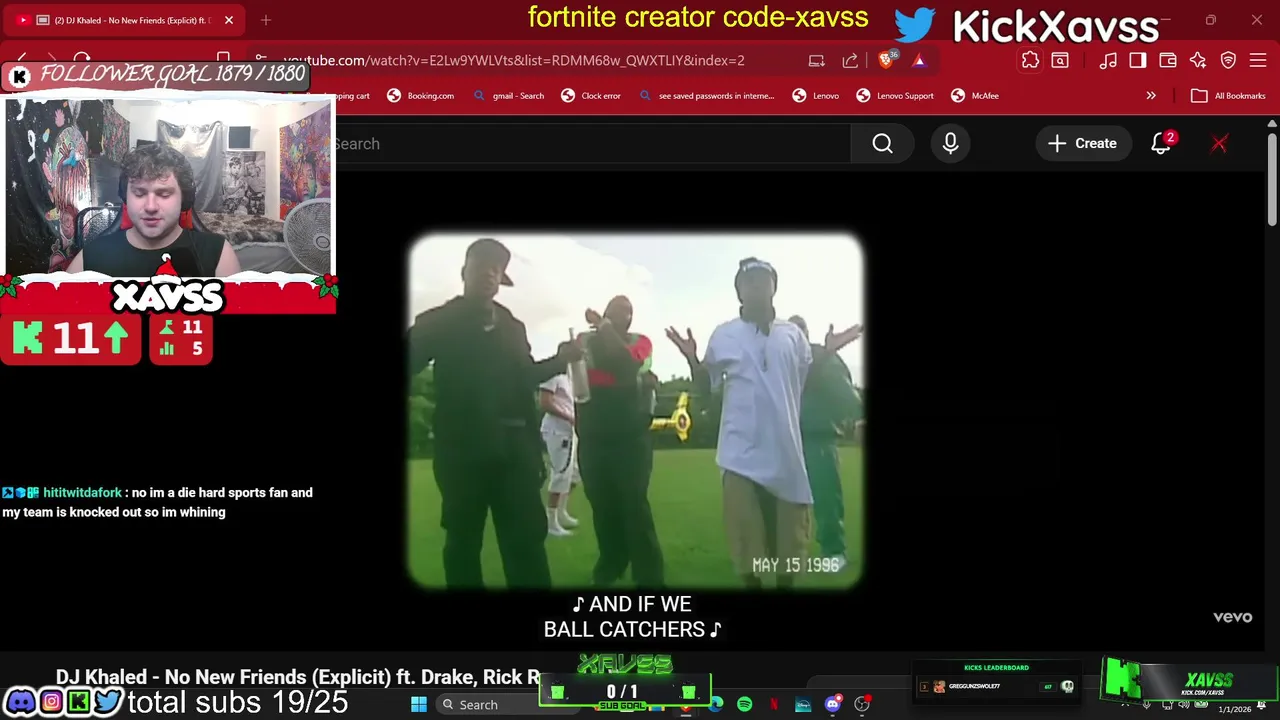Viewport: 1280px width, 720px height.
Task: Open the Booking.com bookmark
Action: tap(421, 96)
